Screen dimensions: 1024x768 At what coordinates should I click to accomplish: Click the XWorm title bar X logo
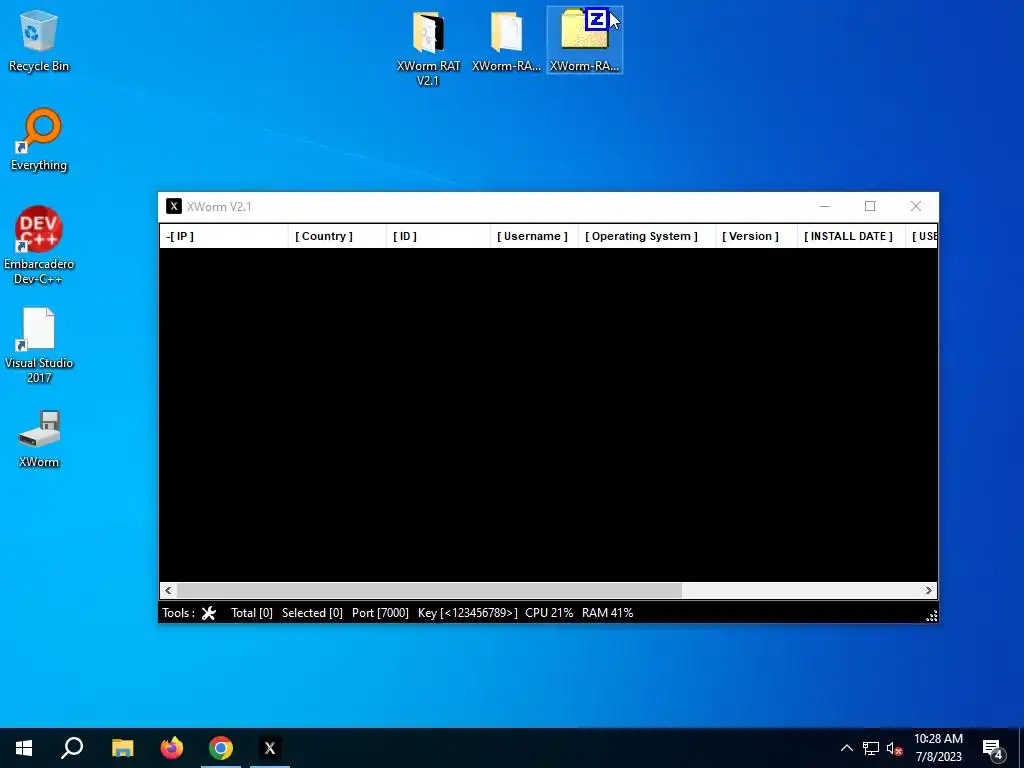174,206
